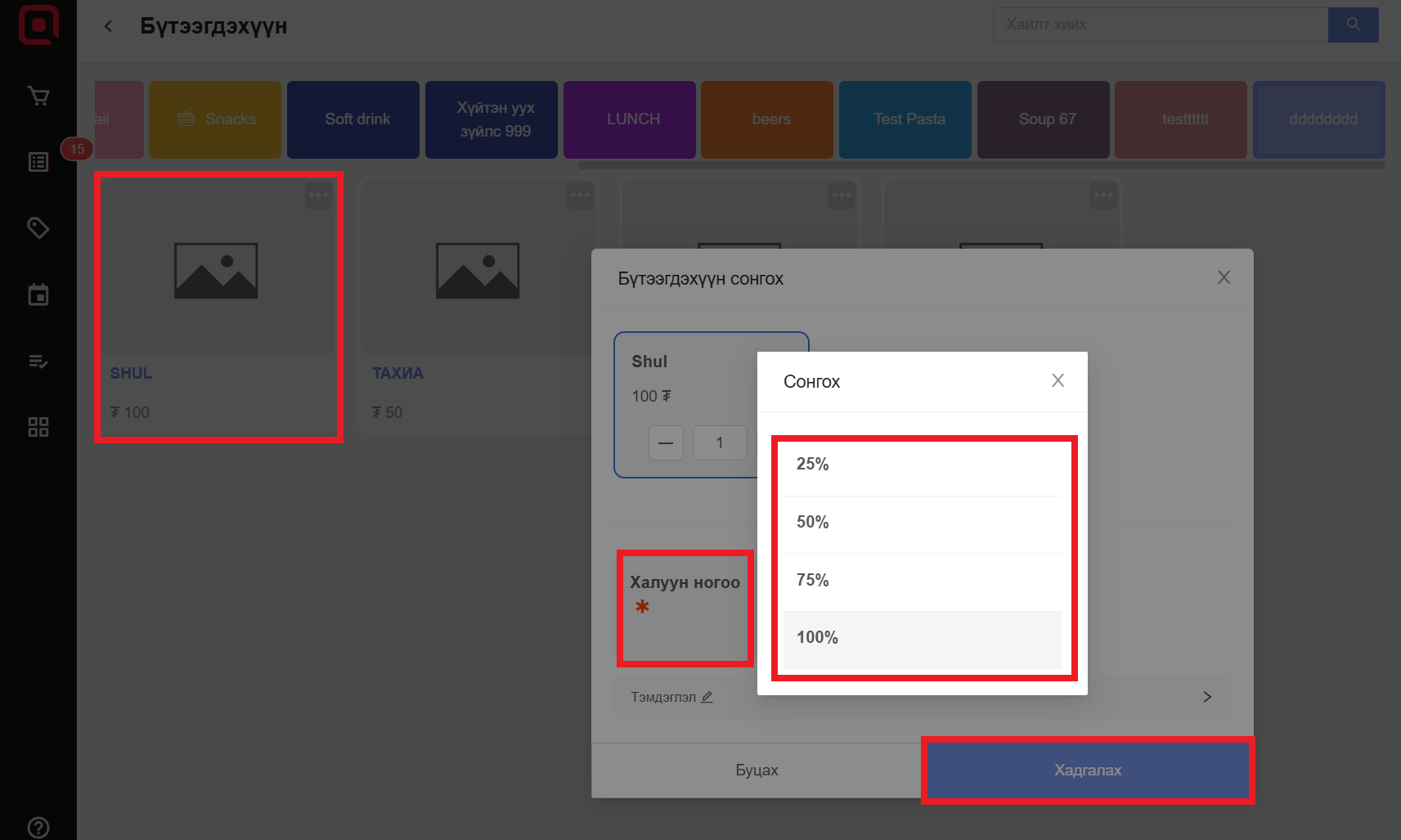Open the calendar icon in sidebar
The height and width of the screenshot is (840, 1401).
click(x=38, y=294)
